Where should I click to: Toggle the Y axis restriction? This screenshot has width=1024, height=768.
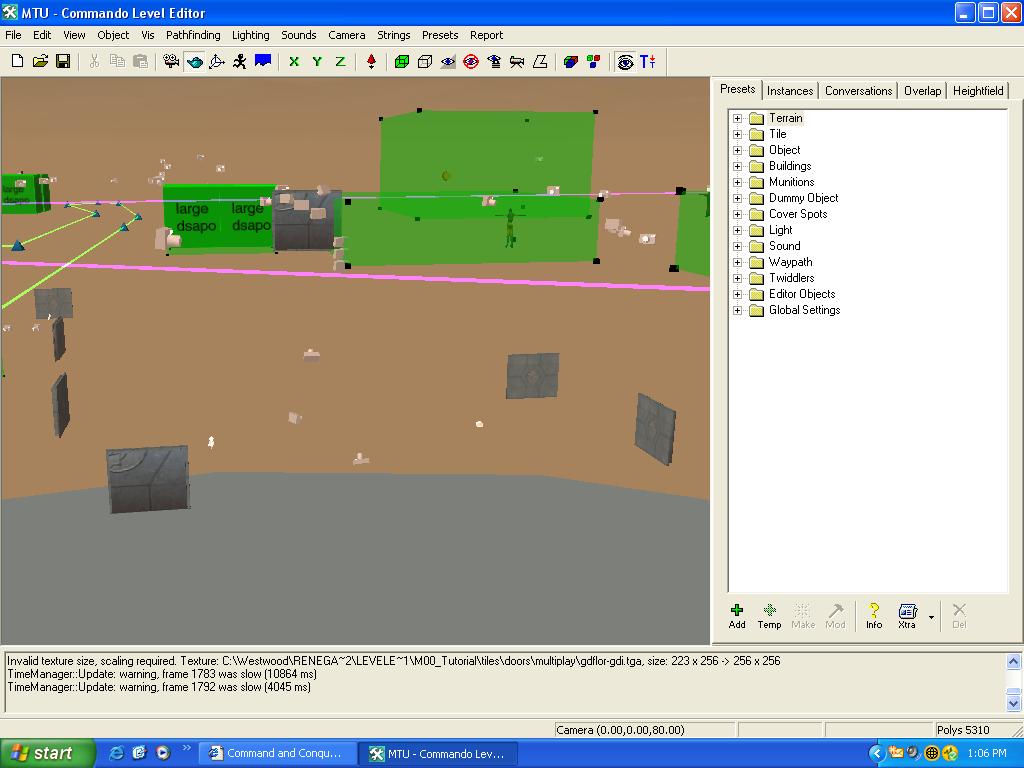[317, 62]
